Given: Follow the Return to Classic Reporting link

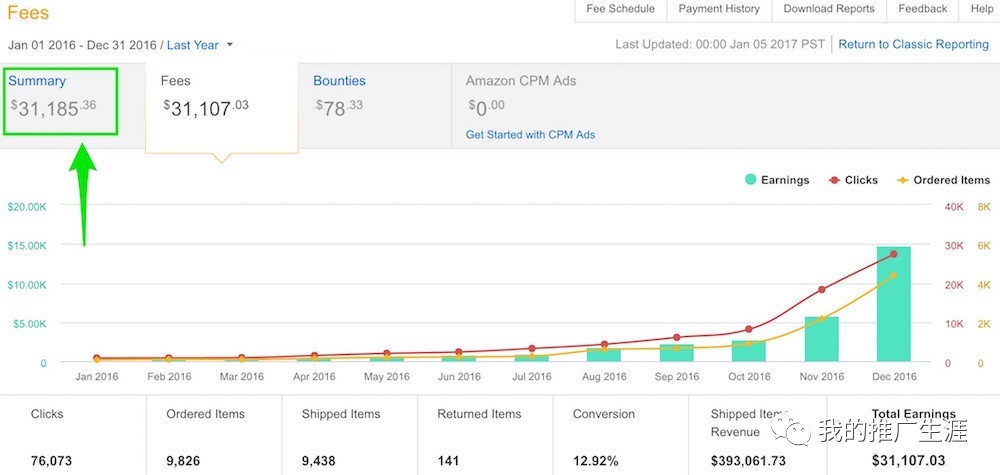Looking at the screenshot, I should [913, 45].
